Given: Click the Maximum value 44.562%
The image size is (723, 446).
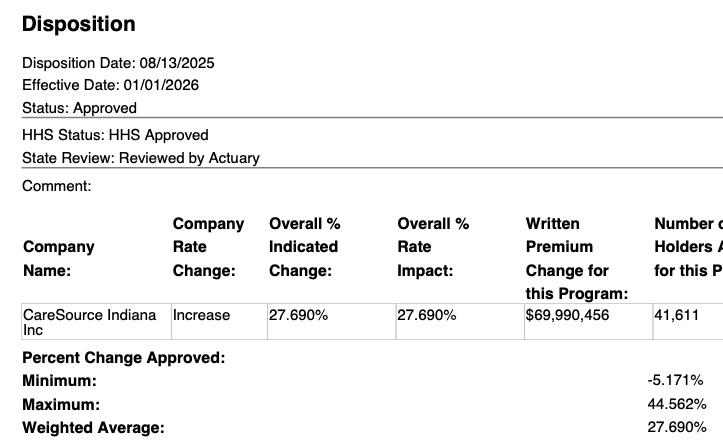Looking at the screenshot, I should [677, 405].
